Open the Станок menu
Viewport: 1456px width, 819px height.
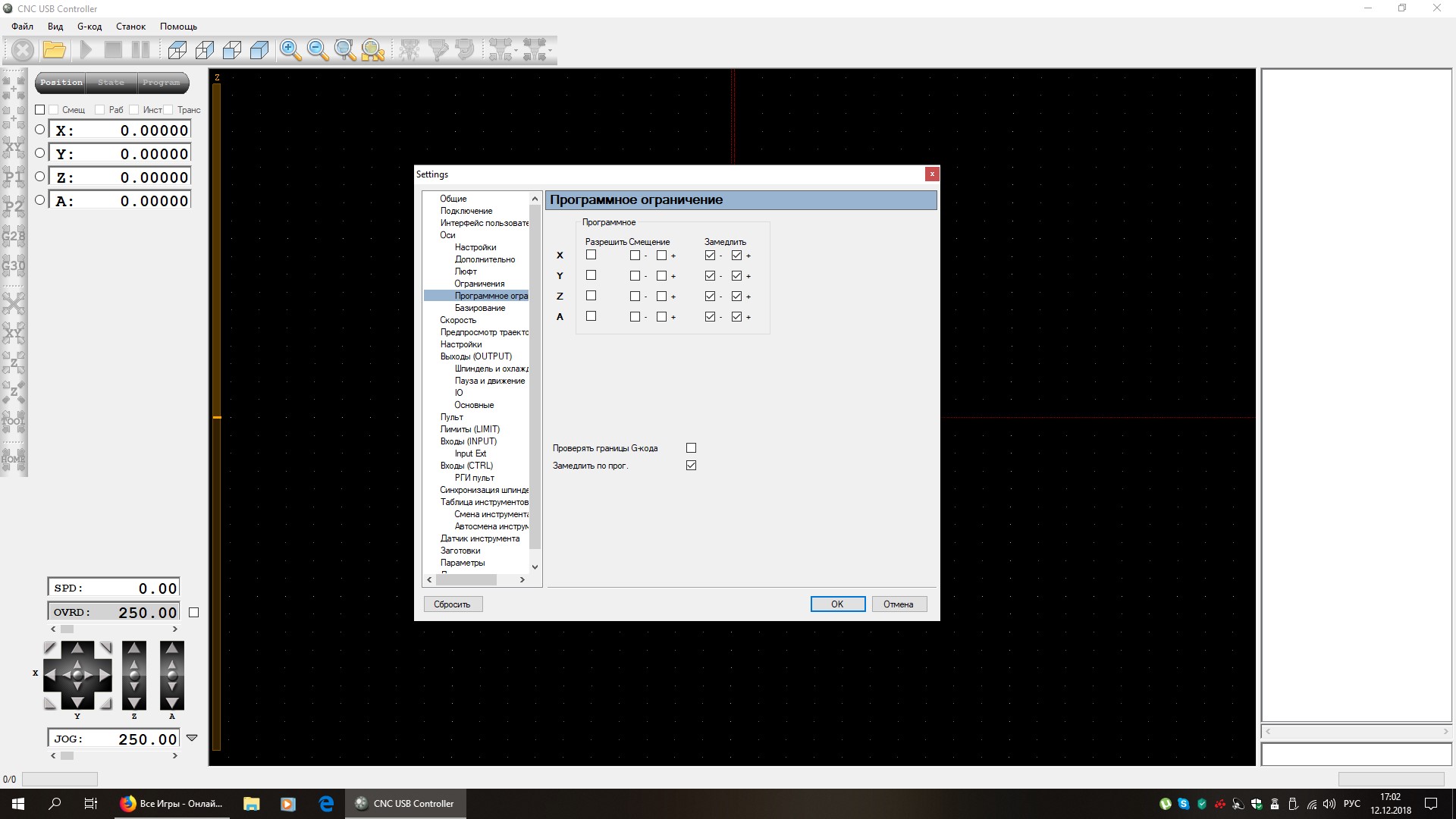point(130,27)
